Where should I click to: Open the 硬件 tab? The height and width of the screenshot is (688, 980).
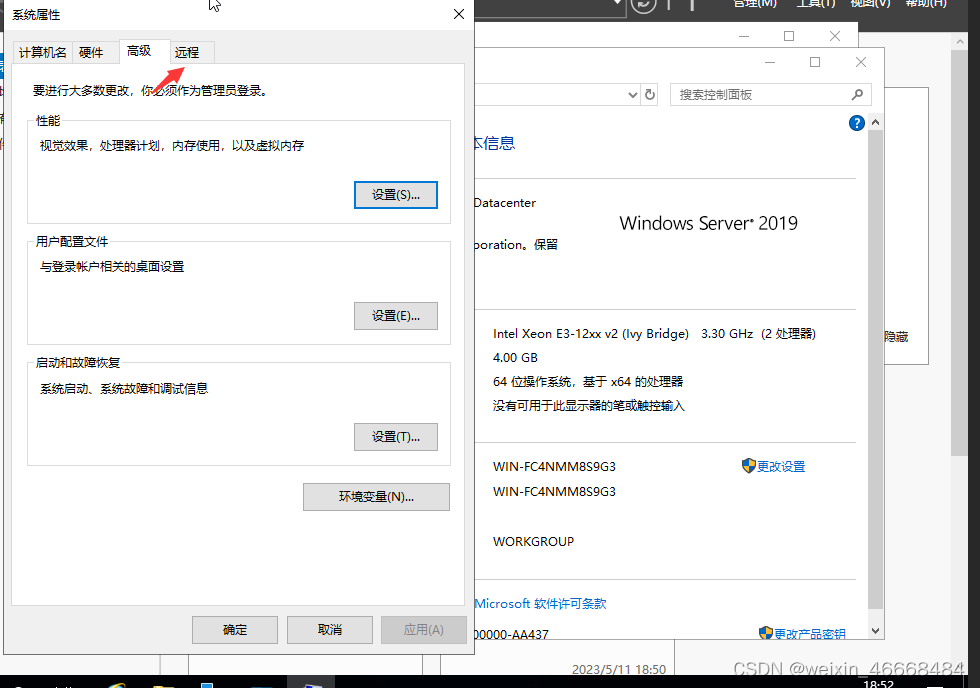(91, 52)
